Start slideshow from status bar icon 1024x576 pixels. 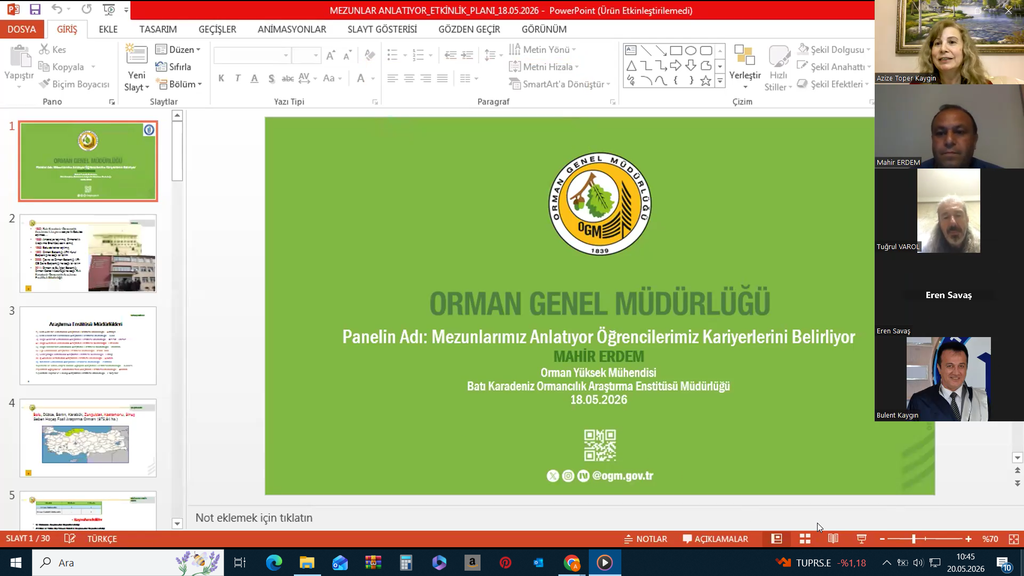pos(861,539)
